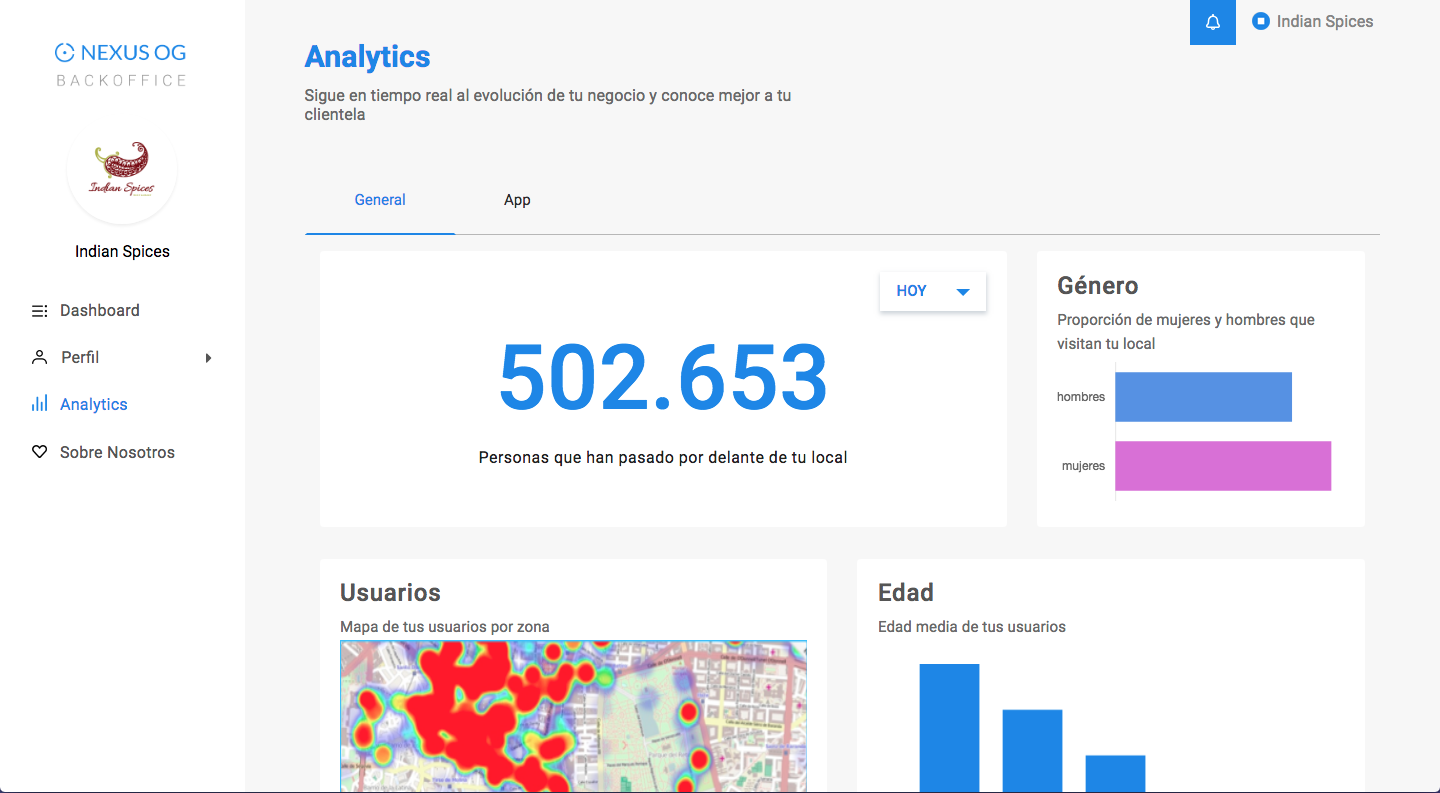Click the Indian Spices account icon at top
Screen dimensions: 1440x793
coord(1261,21)
